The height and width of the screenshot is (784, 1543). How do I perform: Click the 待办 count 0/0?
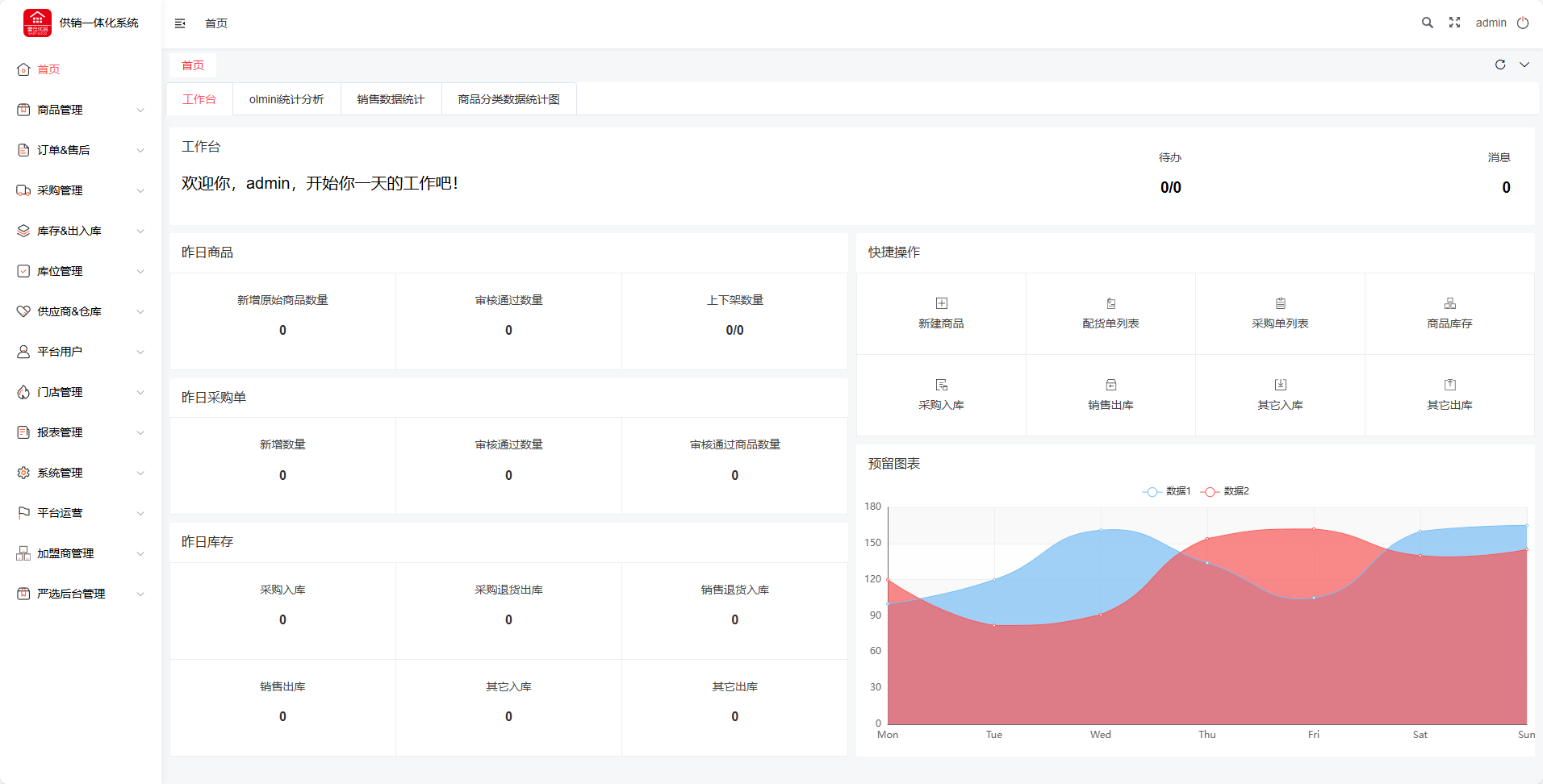(x=1170, y=187)
